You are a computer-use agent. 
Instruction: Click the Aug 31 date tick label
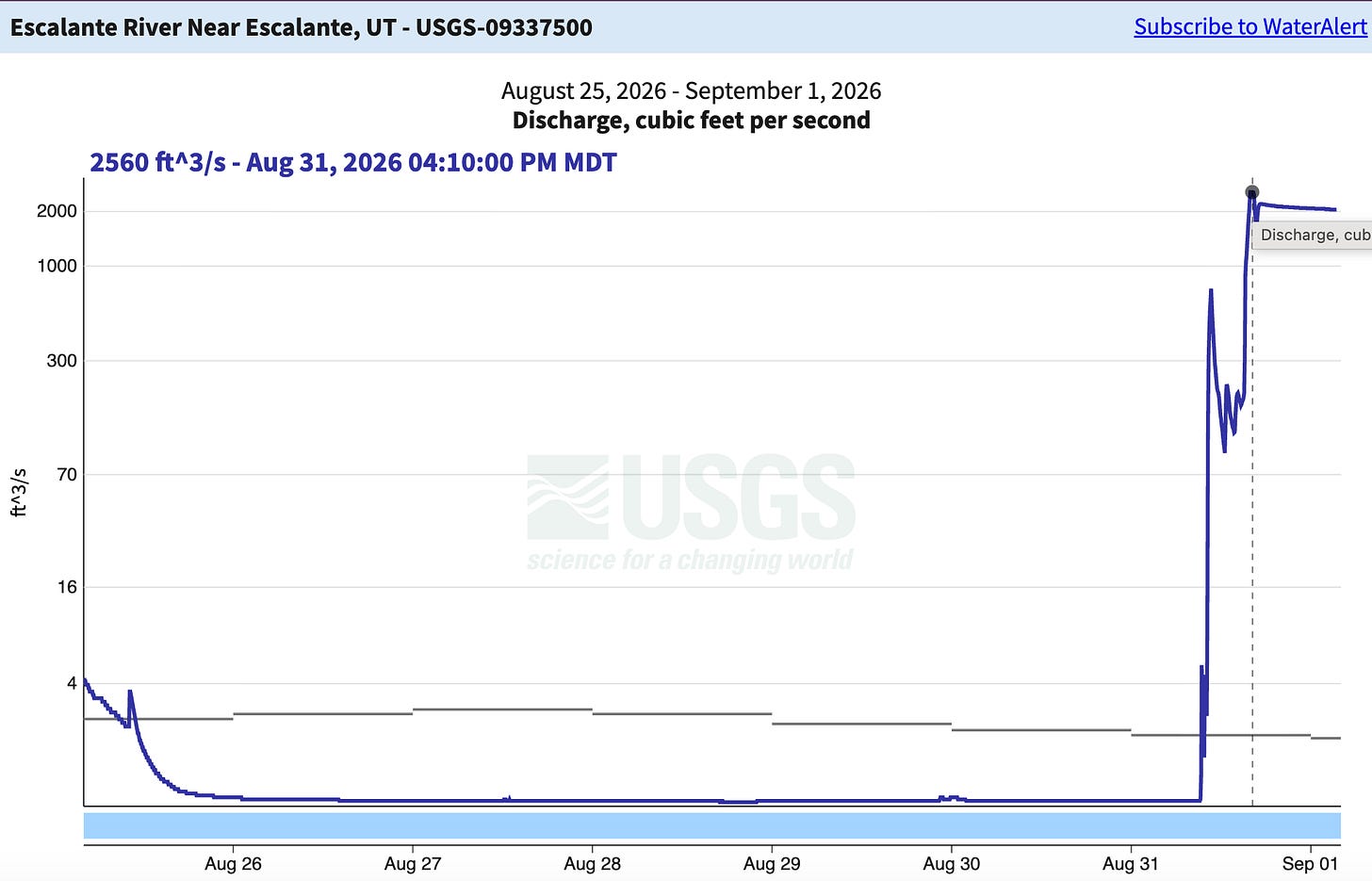(x=1131, y=863)
